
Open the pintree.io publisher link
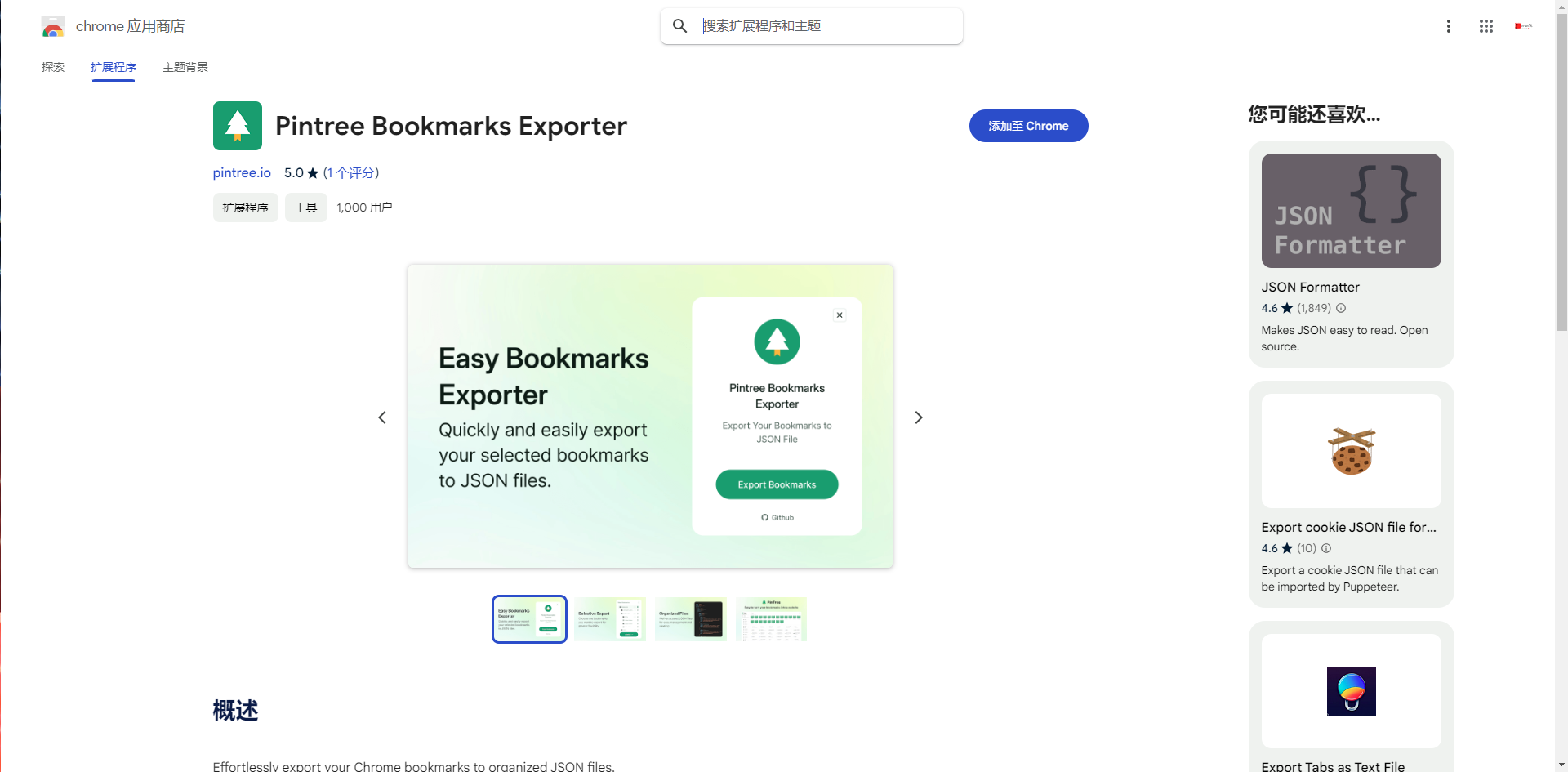(242, 173)
